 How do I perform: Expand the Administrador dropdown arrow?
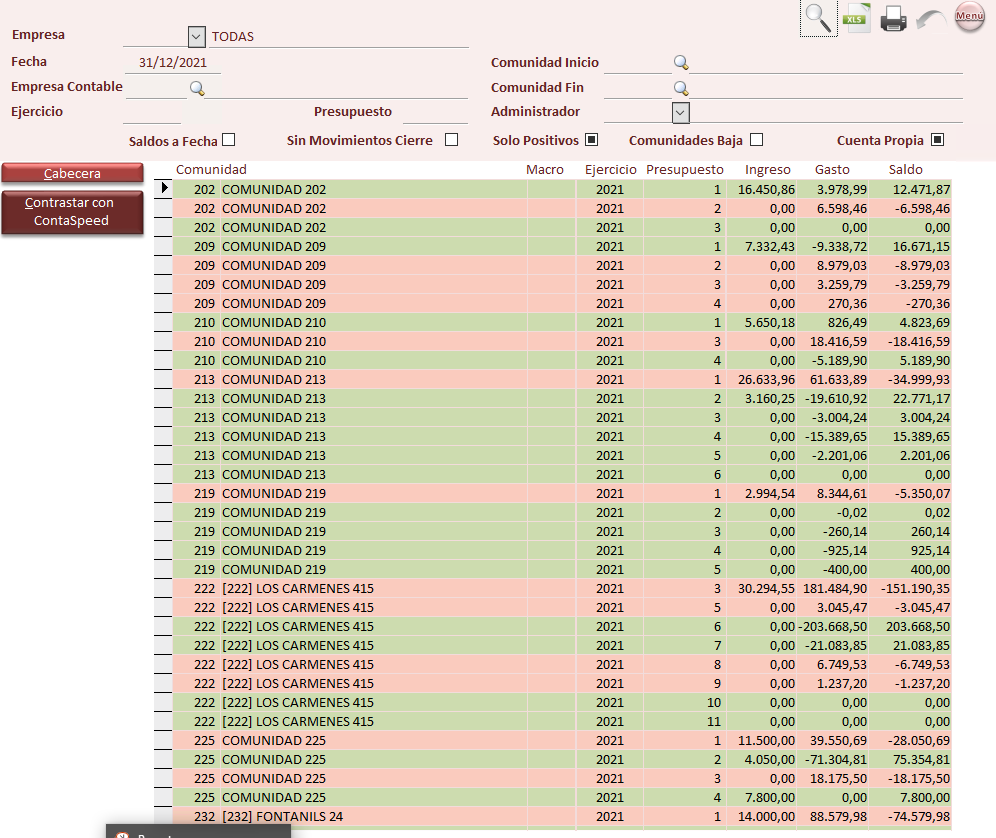point(680,112)
